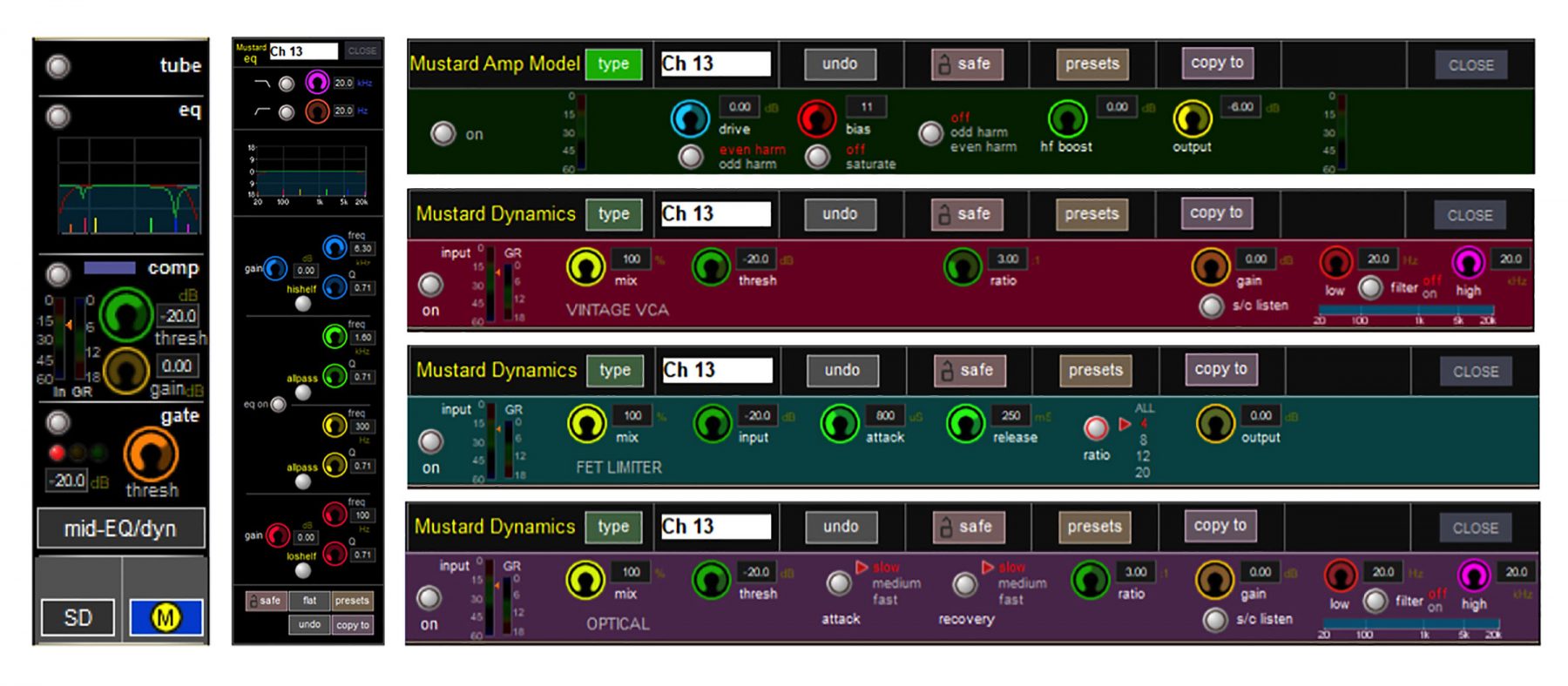The height and width of the screenshot is (686, 1568).
Task: Click the mid-EQ/dyn button in channel strip
Action: [x=120, y=528]
